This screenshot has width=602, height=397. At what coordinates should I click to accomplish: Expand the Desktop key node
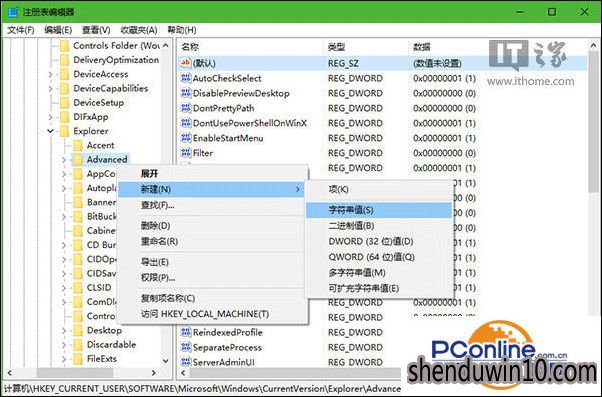[64, 330]
